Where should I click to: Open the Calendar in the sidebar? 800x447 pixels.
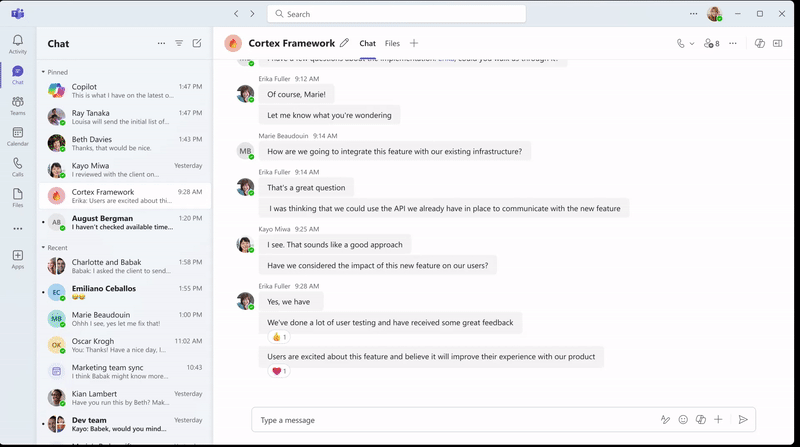click(x=18, y=135)
